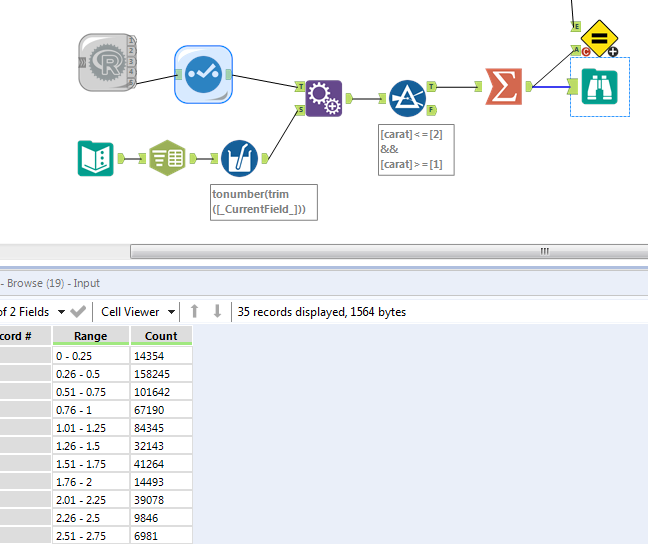This screenshot has height=544, width=648.
Task: Select the cell with range 2.51 - 2.75
Action: [x=91, y=536]
